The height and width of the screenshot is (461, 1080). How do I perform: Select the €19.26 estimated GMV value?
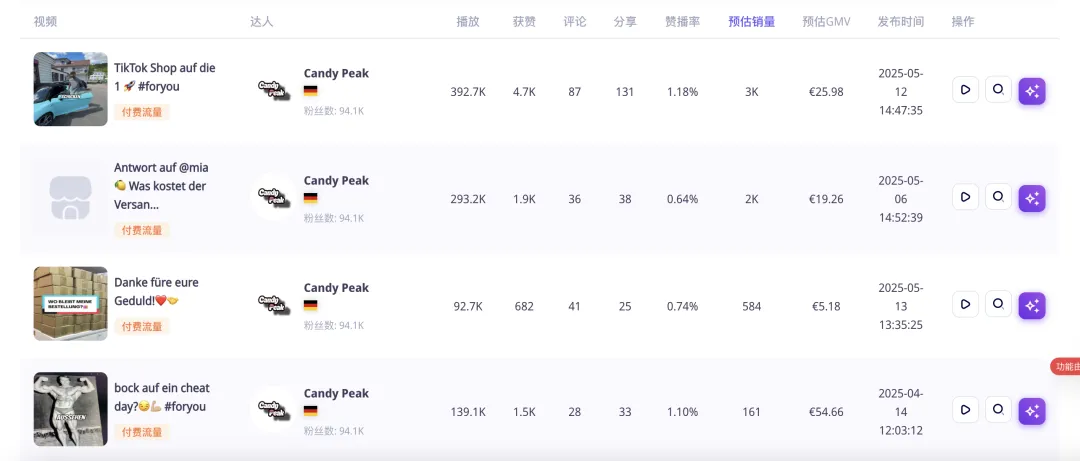(x=826, y=199)
